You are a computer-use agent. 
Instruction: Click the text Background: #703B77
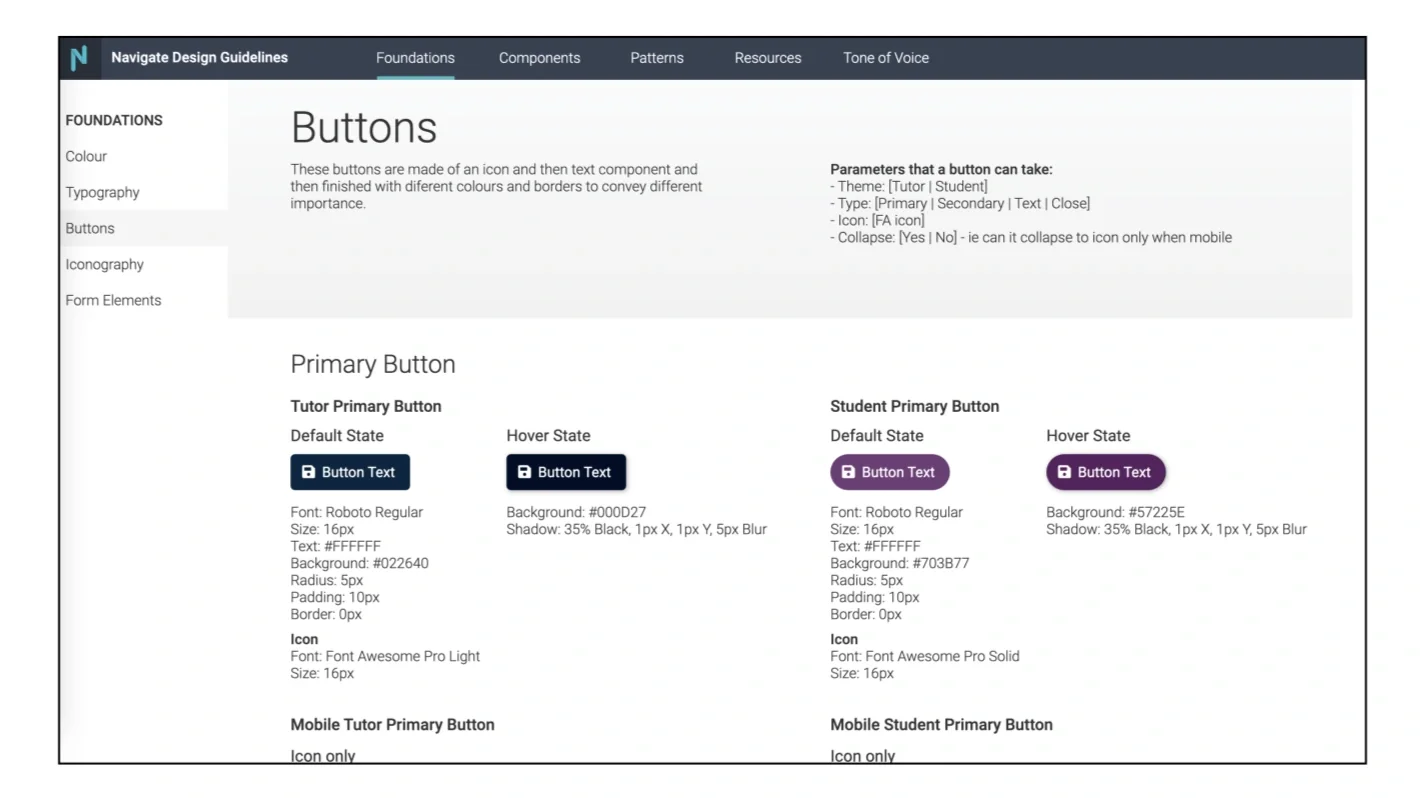(899, 563)
